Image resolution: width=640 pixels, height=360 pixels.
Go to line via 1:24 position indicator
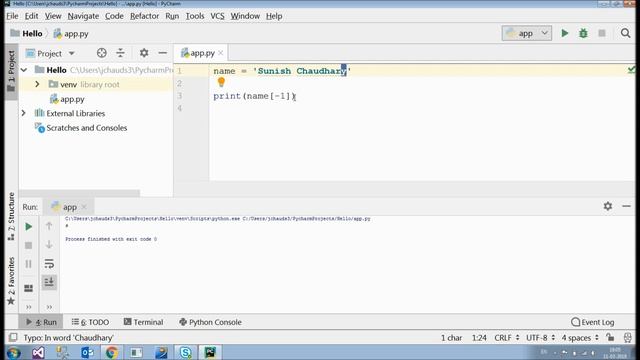pyautogui.click(x=479, y=338)
